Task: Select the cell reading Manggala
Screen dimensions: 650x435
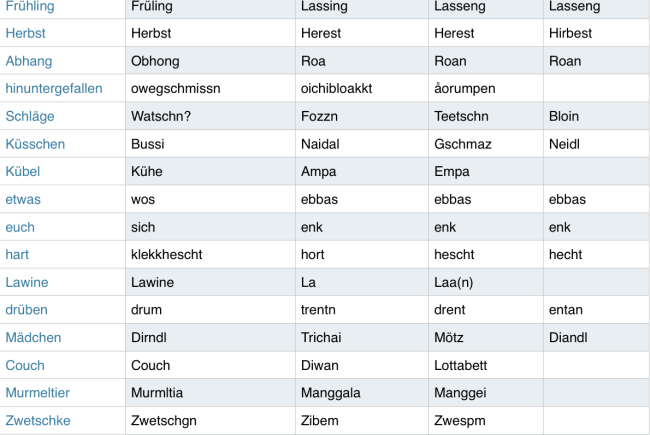Action: pyautogui.click(x=362, y=392)
